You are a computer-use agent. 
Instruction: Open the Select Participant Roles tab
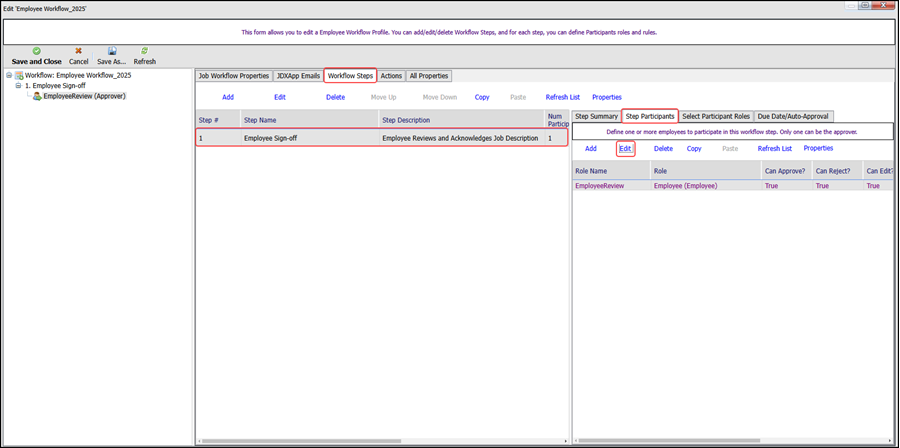click(715, 116)
